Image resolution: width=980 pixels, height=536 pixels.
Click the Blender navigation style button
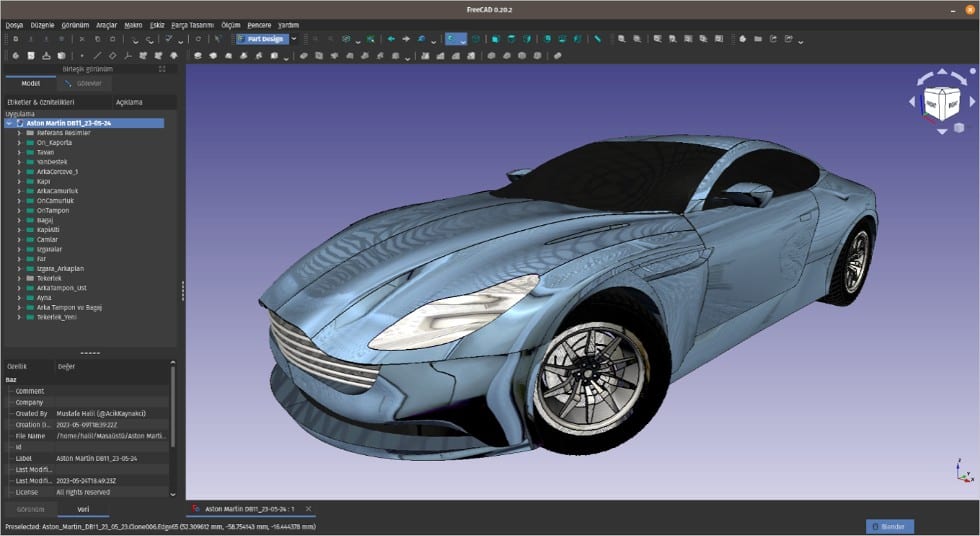point(890,527)
